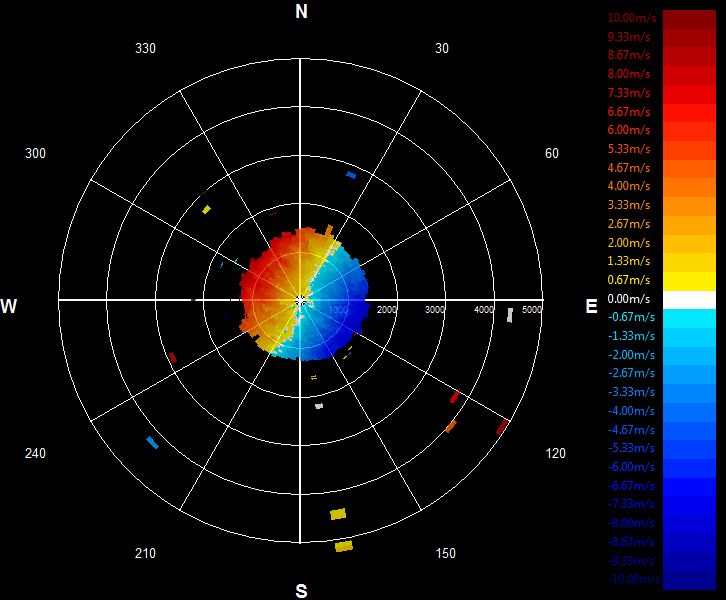Click the 0.00m/s legend label
This screenshot has height=600, width=726.
click(x=629, y=299)
